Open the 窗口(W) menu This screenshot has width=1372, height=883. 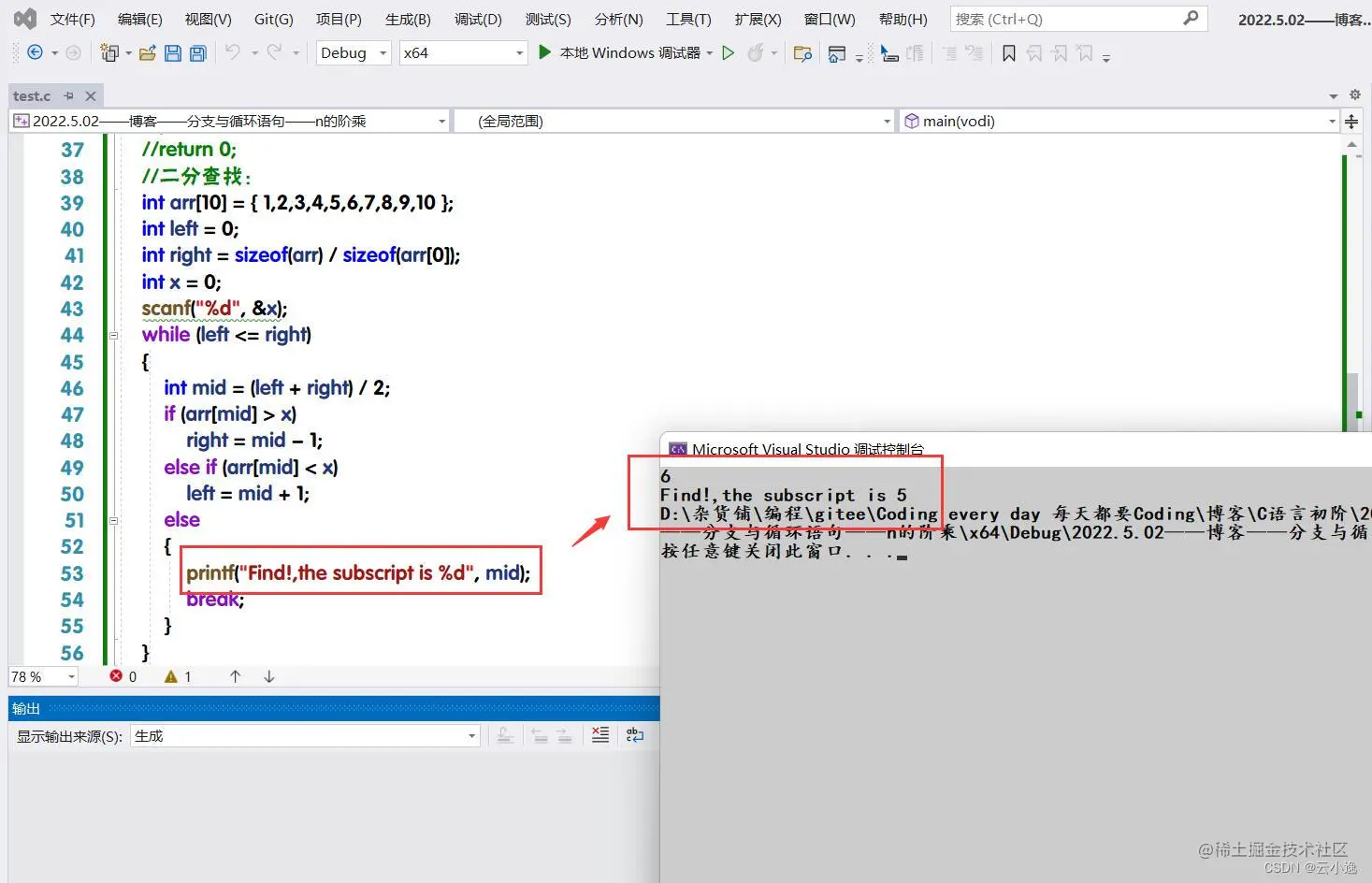[x=830, y=19]
